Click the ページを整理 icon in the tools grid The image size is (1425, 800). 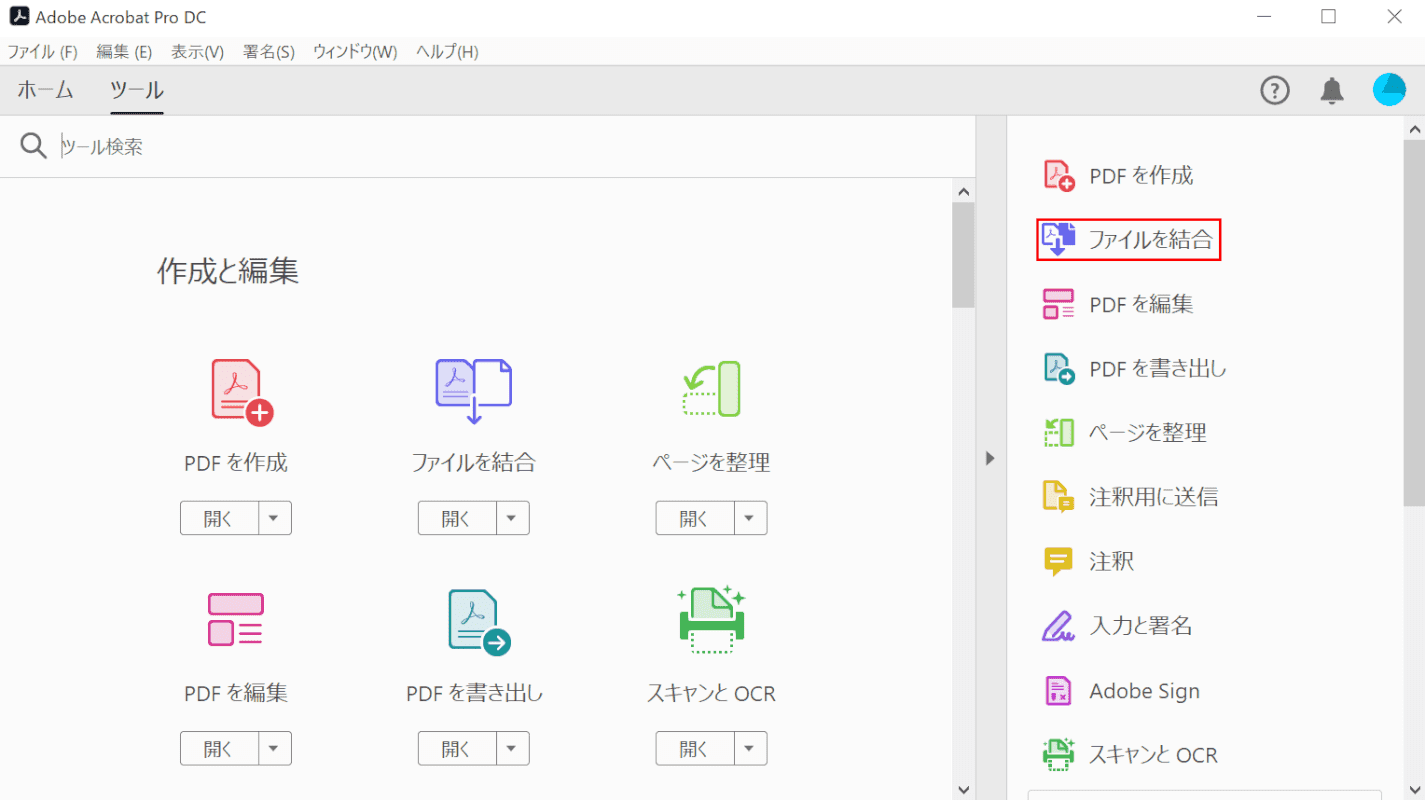[x=711, y=388]
